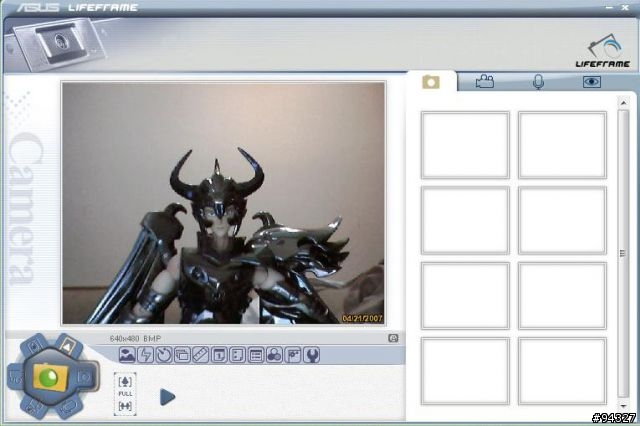Open the wrench settings toolbar icon
This screenshot has width=640, height=426.
(312, 355)
